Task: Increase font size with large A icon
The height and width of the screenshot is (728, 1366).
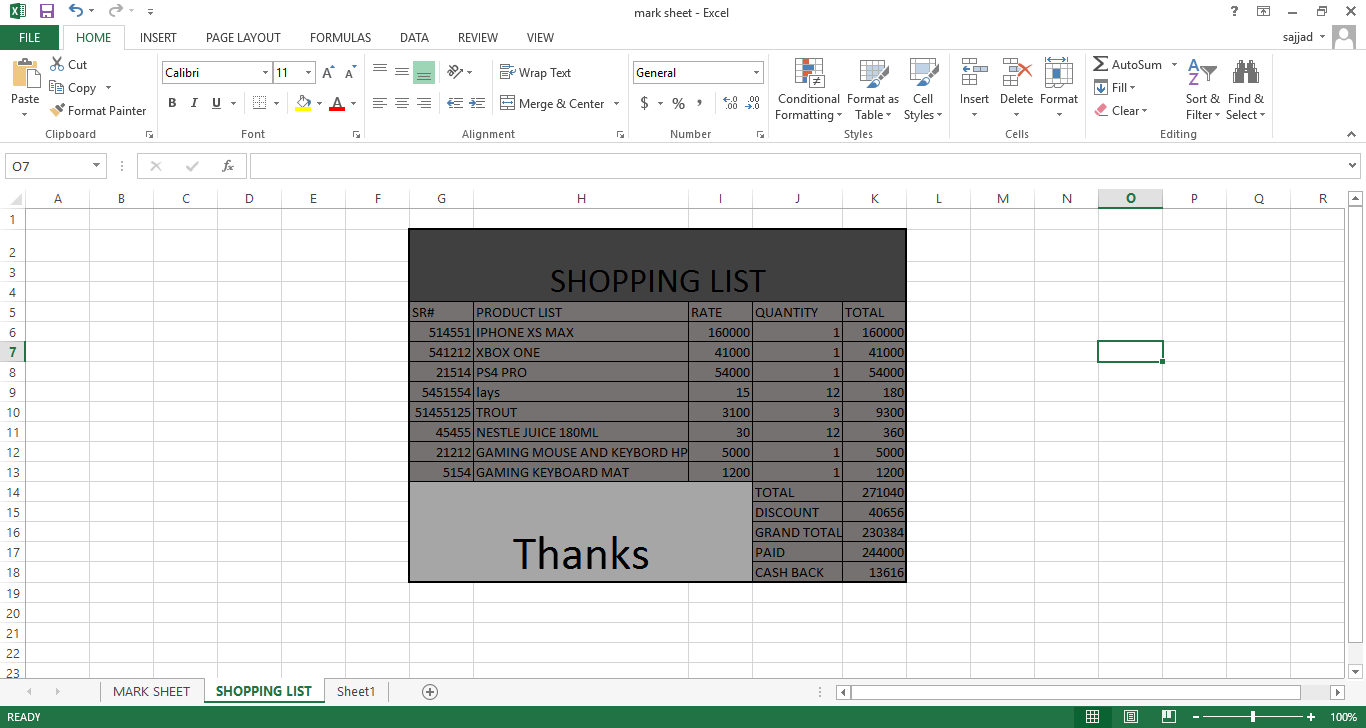Action: tap(328, 73)
